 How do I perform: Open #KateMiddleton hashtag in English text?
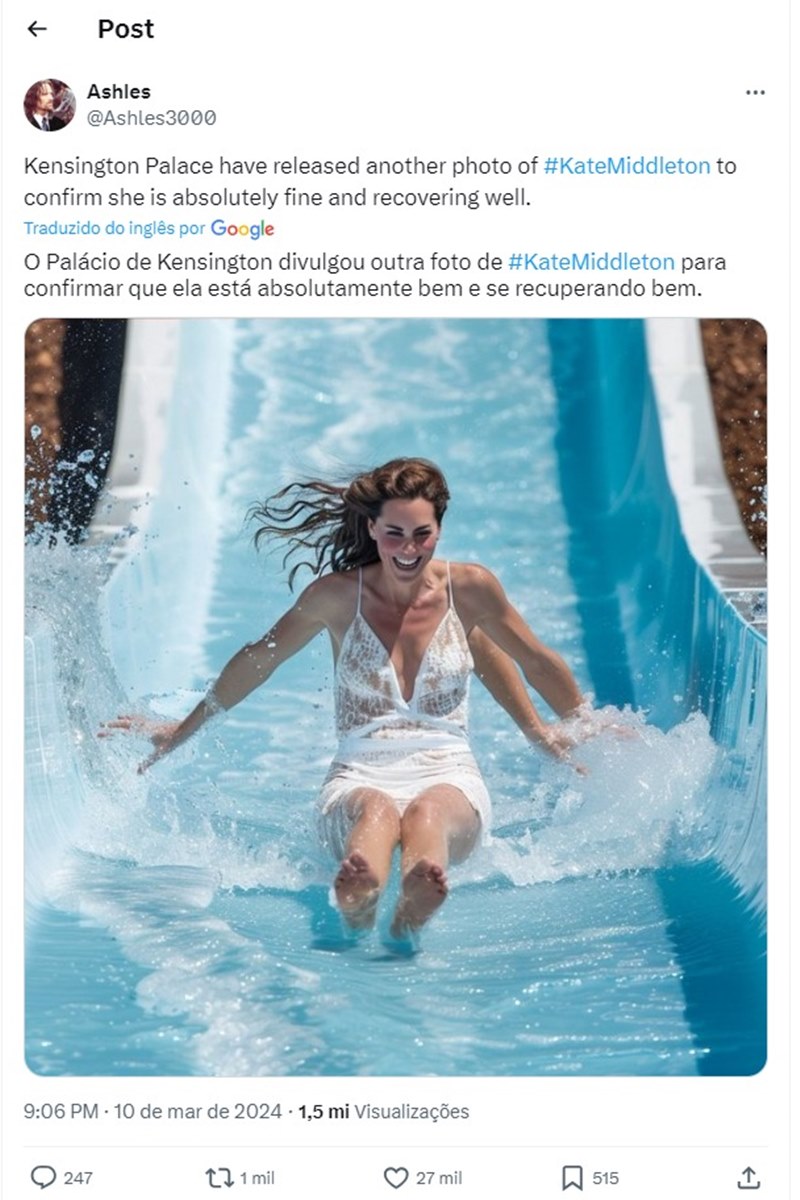(627, 166)
